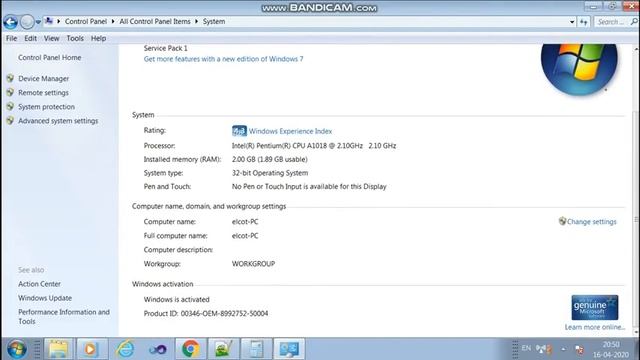Open Action Center link

point(39,284)
